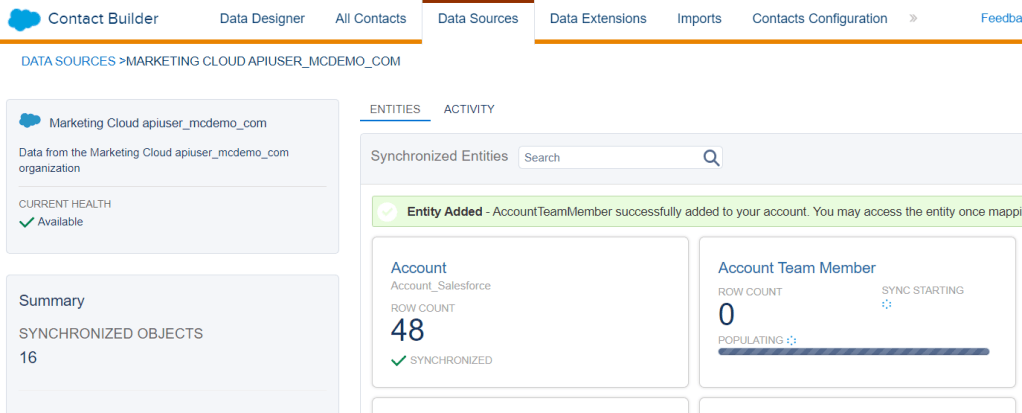The image size is (1022, 413).
Task: Expand the more tabs double-chevron
Action: tap(913, 19)
